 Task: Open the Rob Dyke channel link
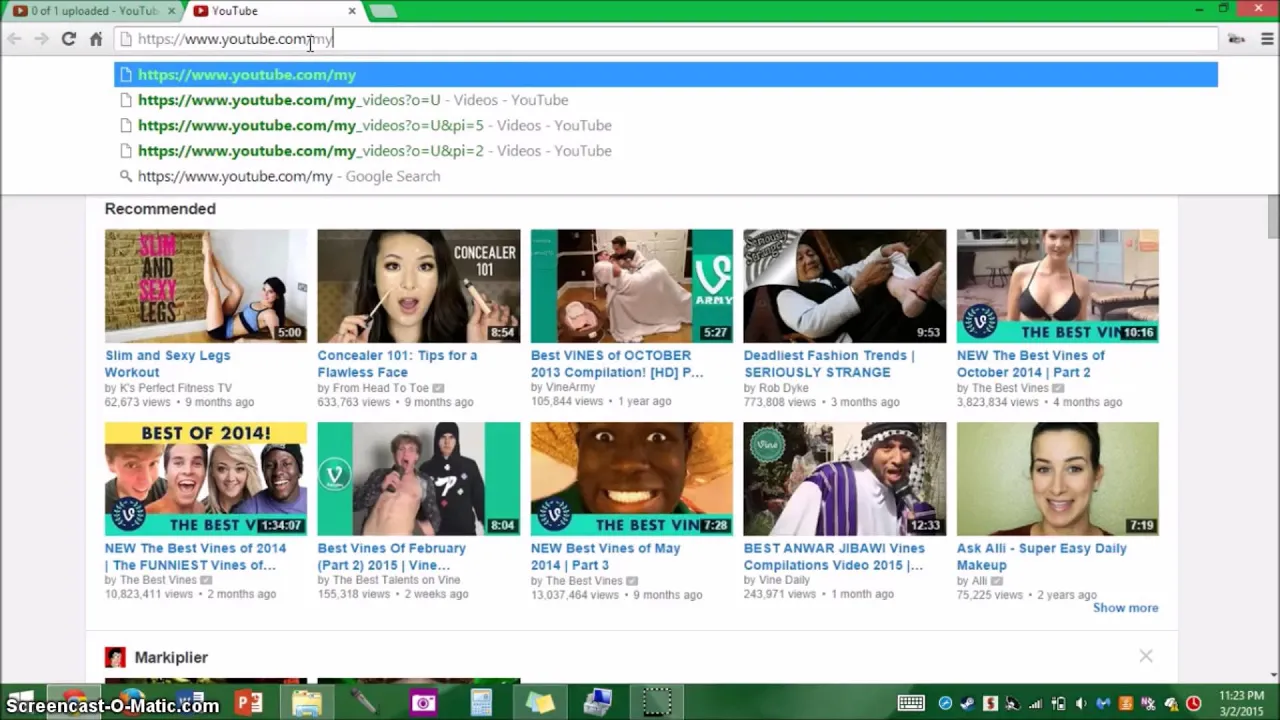click(783, 388)
